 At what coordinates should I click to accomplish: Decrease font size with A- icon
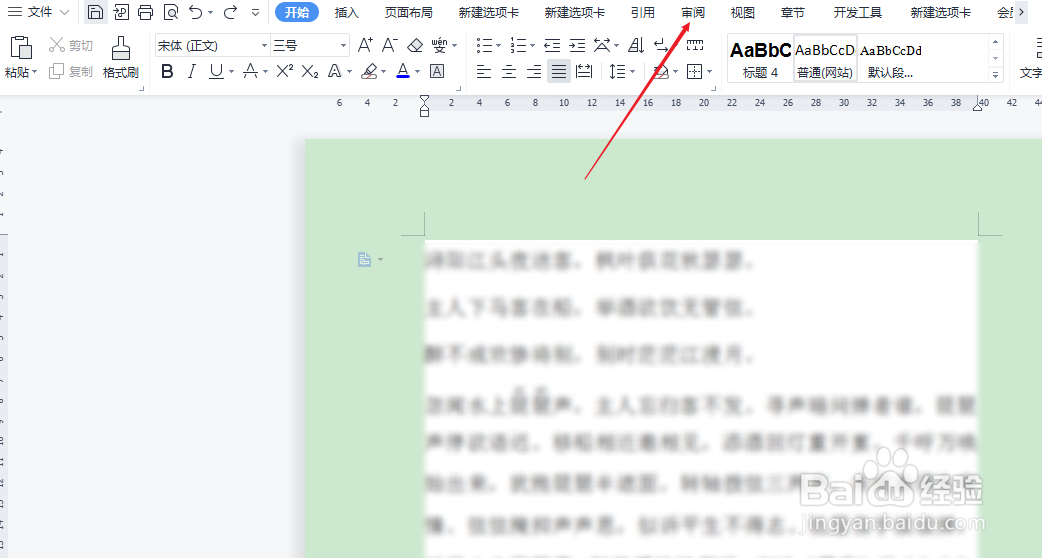coord(389,45)
